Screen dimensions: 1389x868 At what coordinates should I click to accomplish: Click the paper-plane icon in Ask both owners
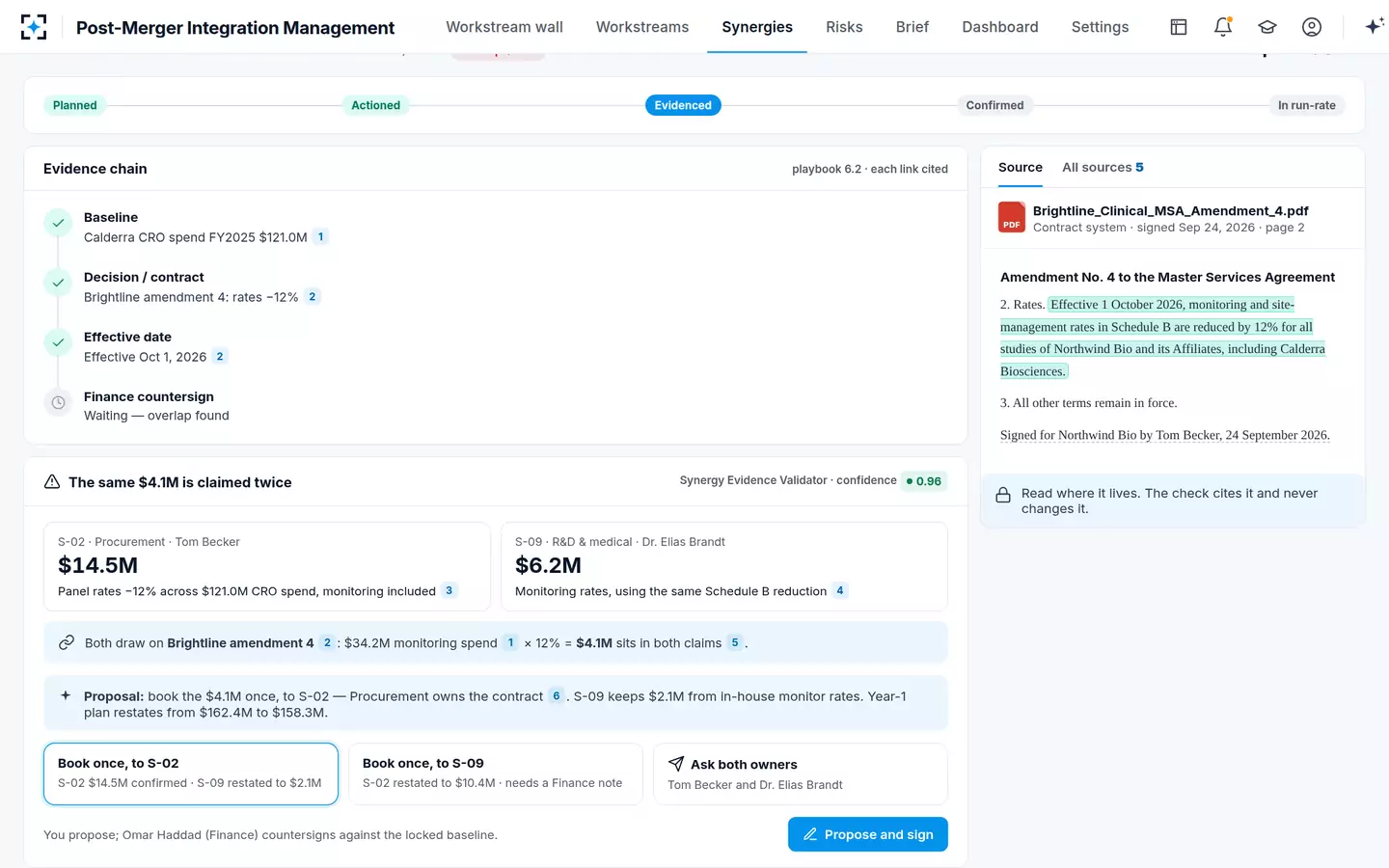pyautogui.click(x=676, y=764)
